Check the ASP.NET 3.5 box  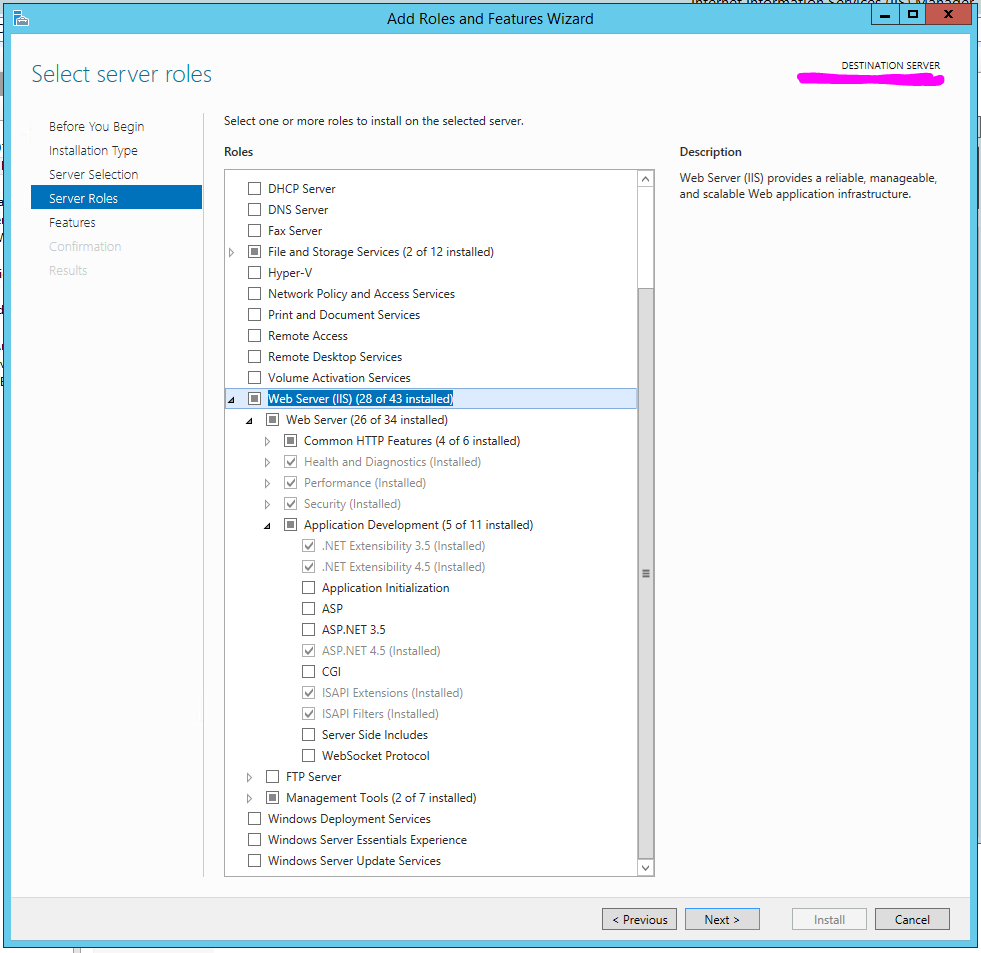click(308, 629)
